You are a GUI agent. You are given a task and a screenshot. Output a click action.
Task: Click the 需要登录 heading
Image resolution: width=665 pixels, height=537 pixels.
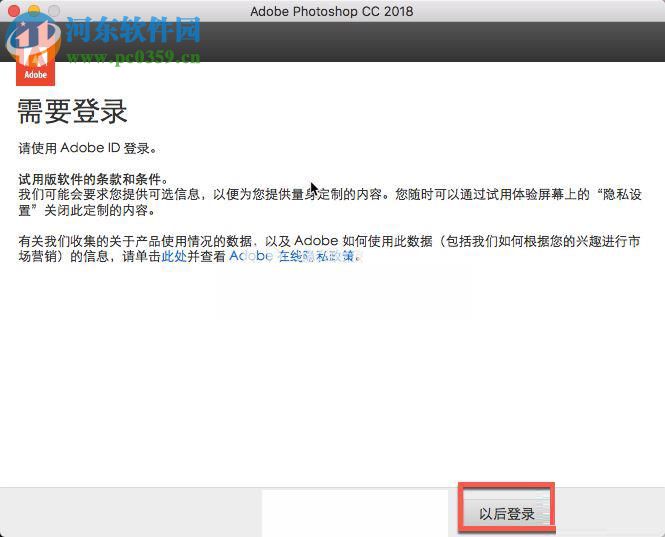[72, 112]
